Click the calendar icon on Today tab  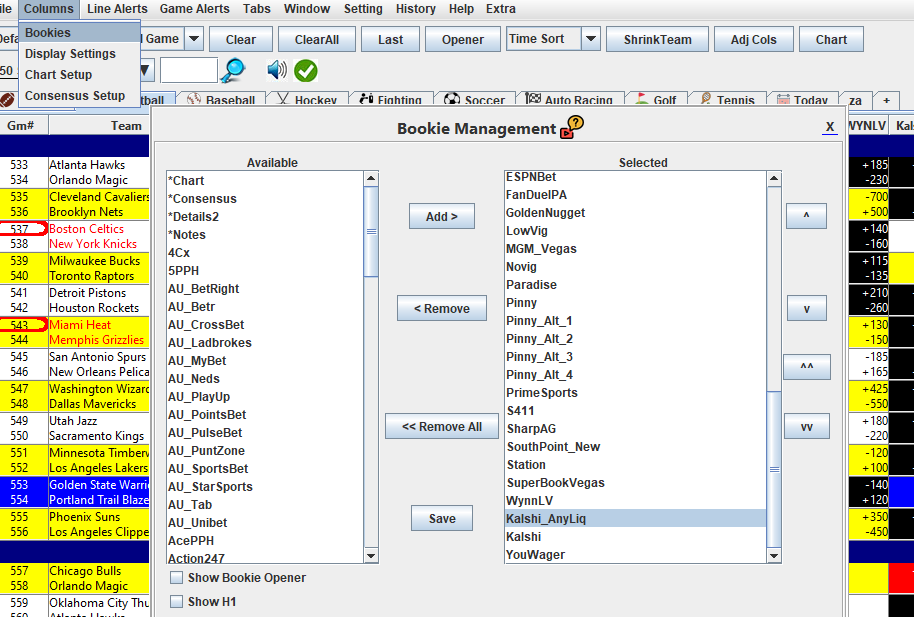[x=783, y=100]
